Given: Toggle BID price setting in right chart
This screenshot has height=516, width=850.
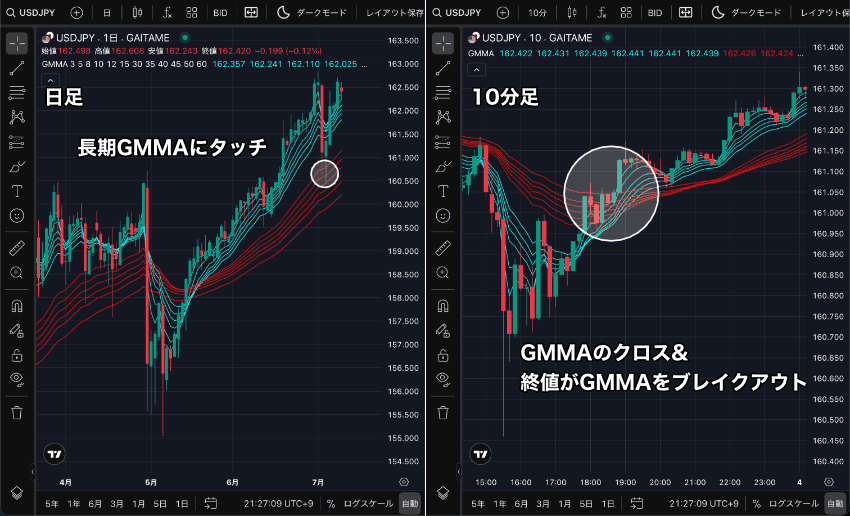Looking at the screenshot, I should pyautogui.click(x=655, y=12).
